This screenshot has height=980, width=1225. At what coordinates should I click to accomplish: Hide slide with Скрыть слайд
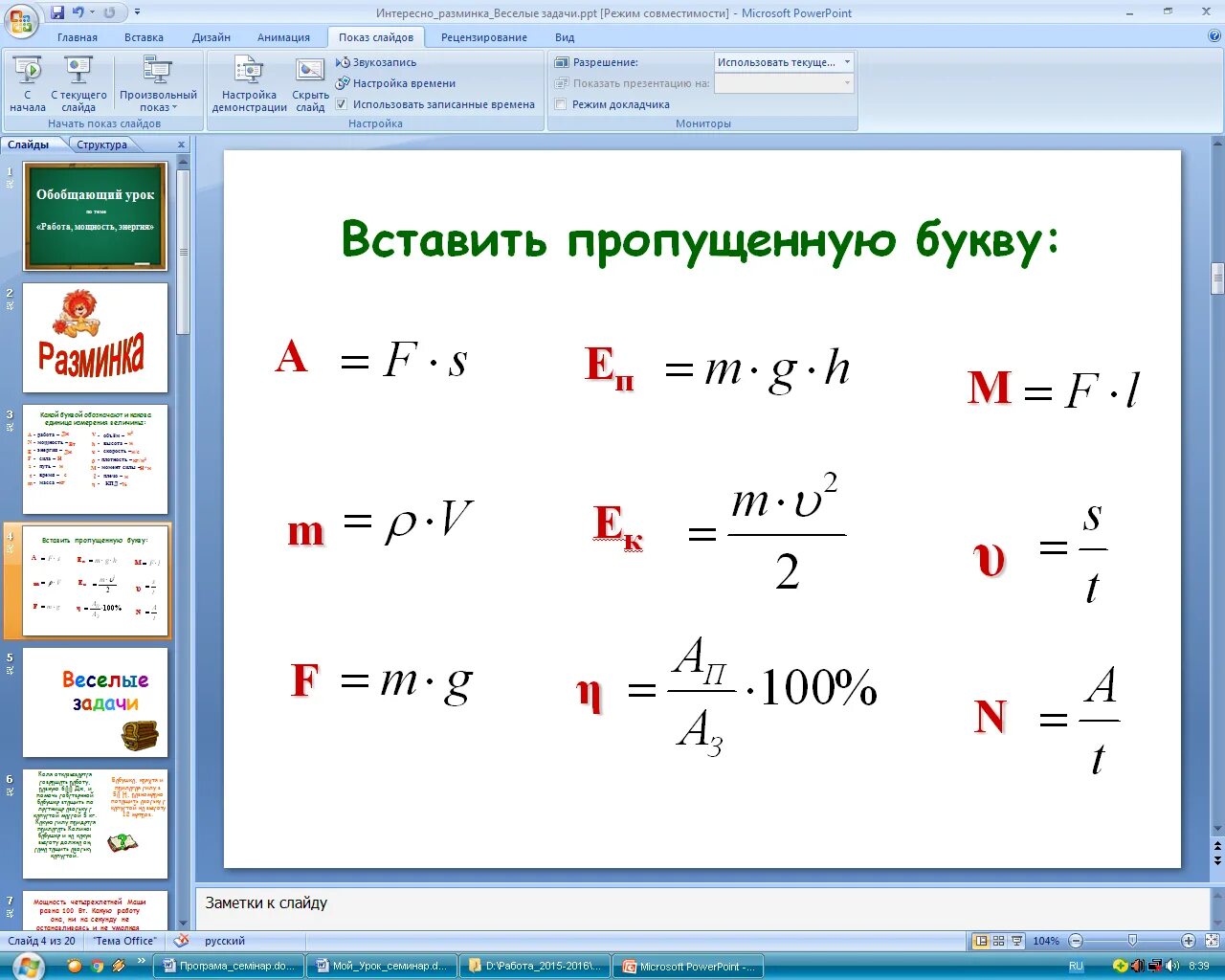click(x=309, y=84)
